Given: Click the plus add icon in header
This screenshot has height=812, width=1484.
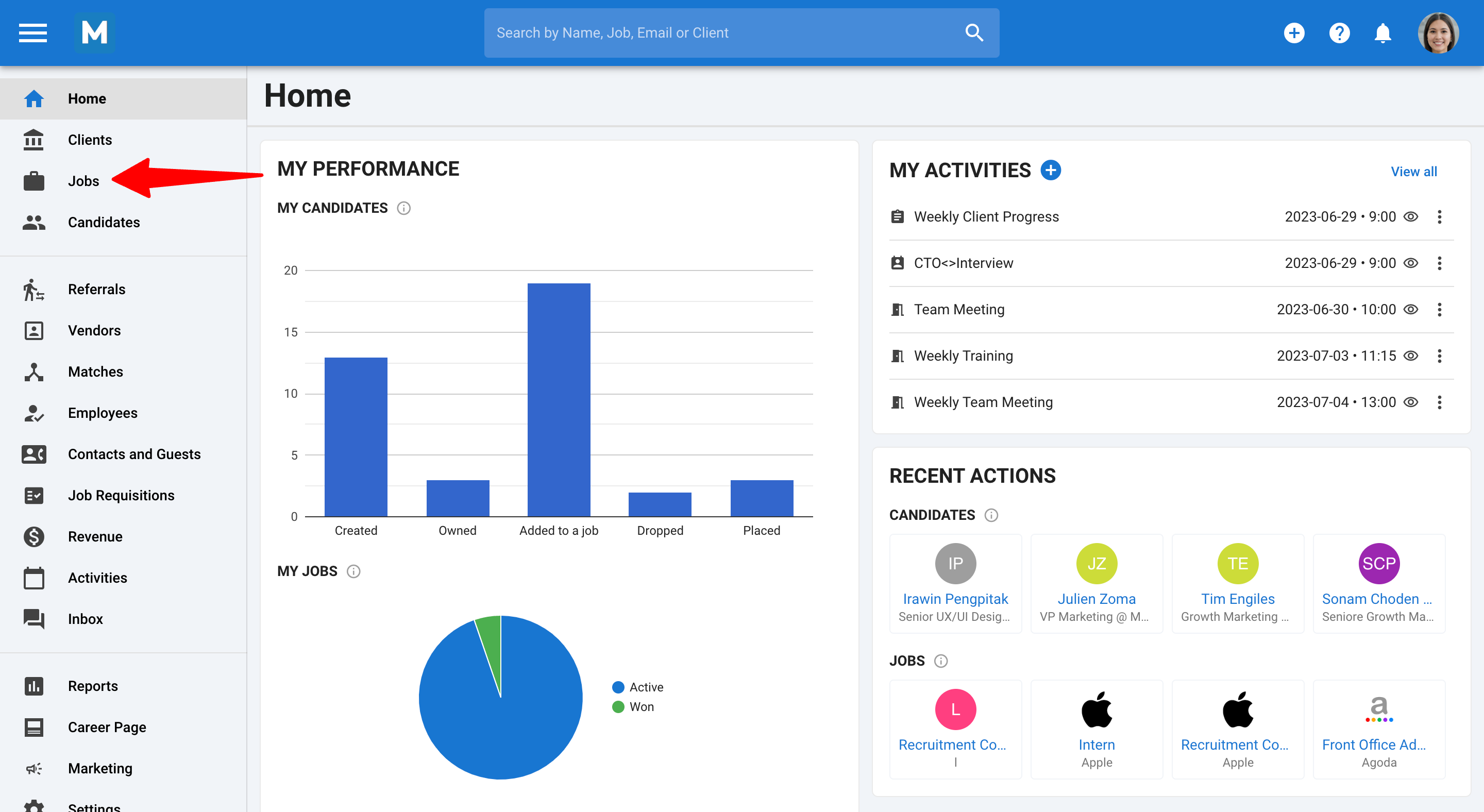Looking at the screenshot, I should coord(1294,33).
